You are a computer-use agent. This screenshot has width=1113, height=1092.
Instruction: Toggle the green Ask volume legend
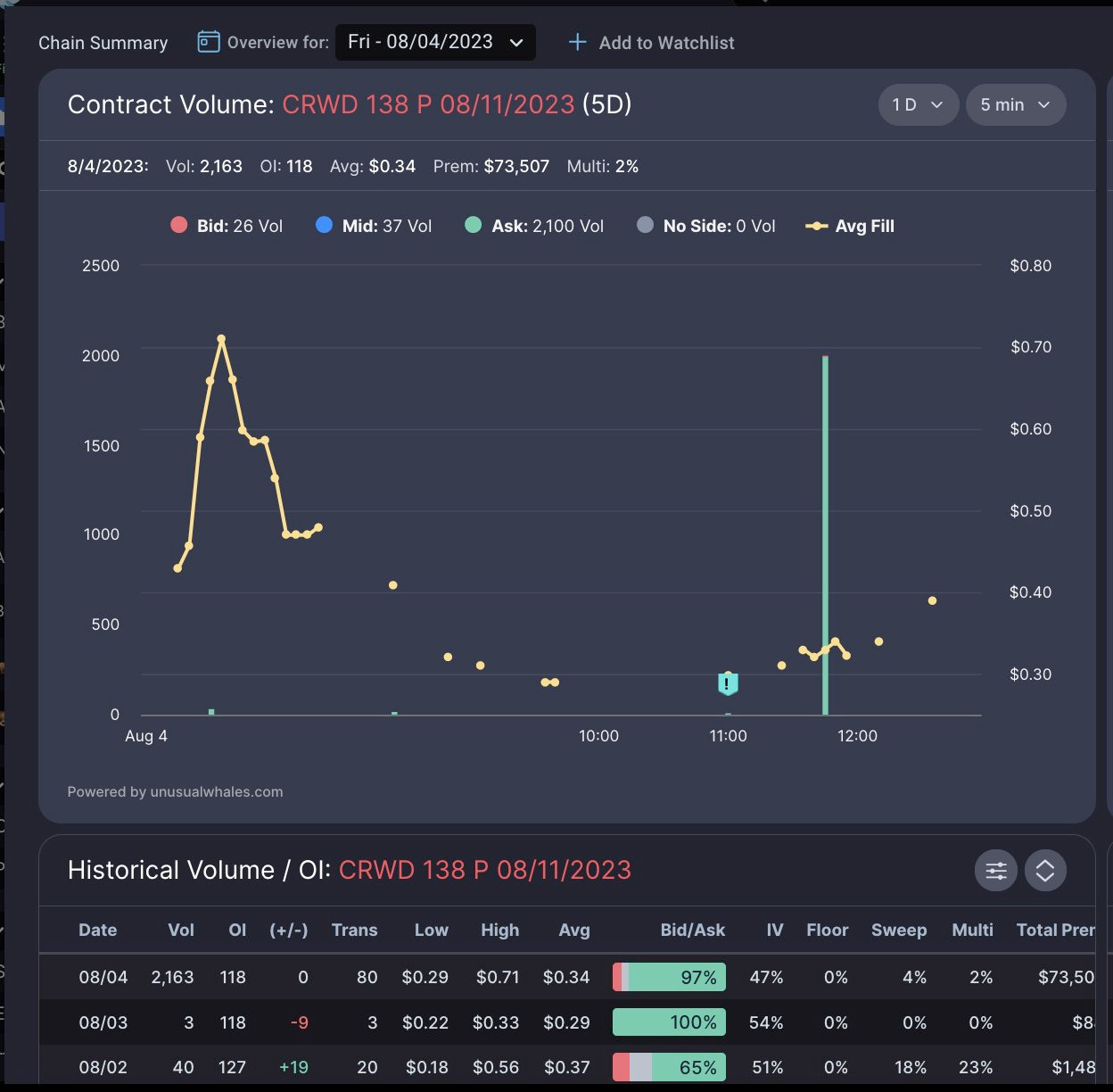pyautogui.click(x=472, y=226)
